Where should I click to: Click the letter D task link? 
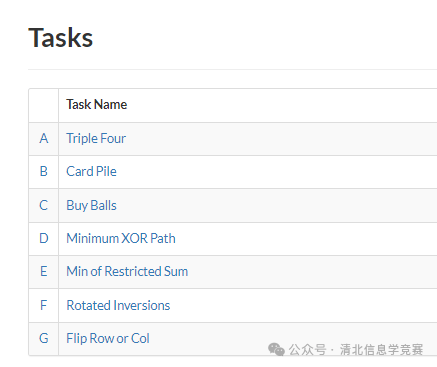point(44,238)
